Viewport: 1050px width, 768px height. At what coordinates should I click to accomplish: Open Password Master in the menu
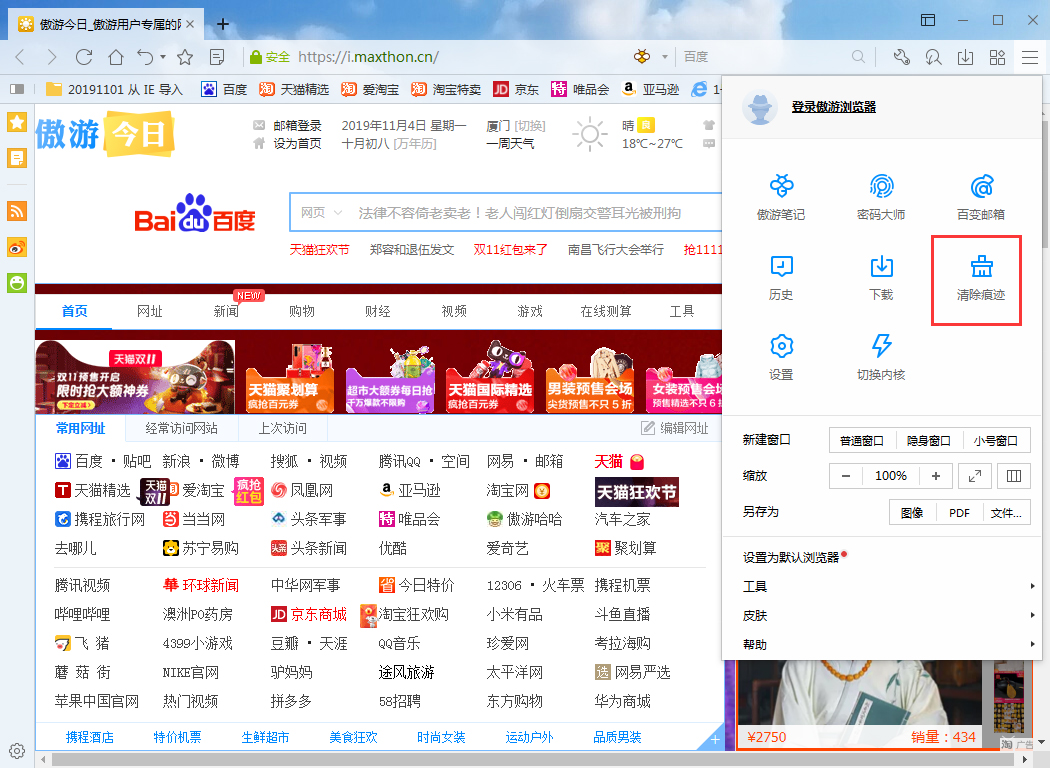[x=880, y=193]
